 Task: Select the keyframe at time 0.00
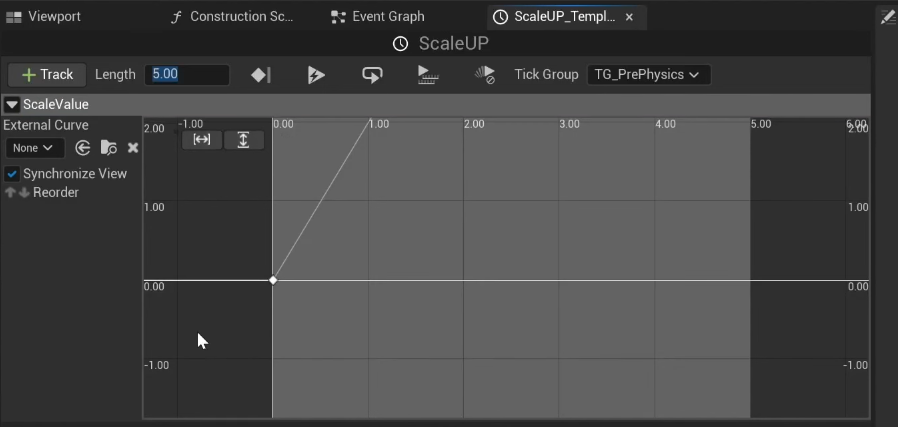click(x=273, y=280)
